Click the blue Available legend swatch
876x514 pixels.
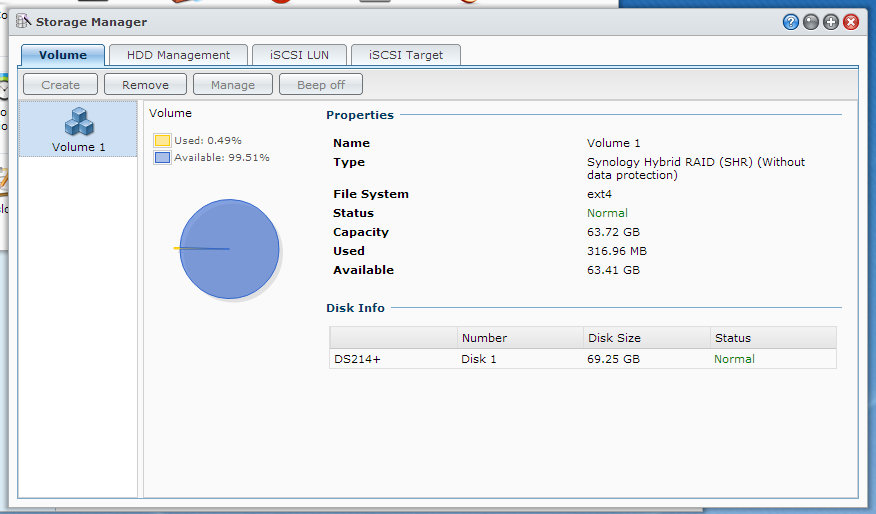pyautogui.click(x=163, y=158)
